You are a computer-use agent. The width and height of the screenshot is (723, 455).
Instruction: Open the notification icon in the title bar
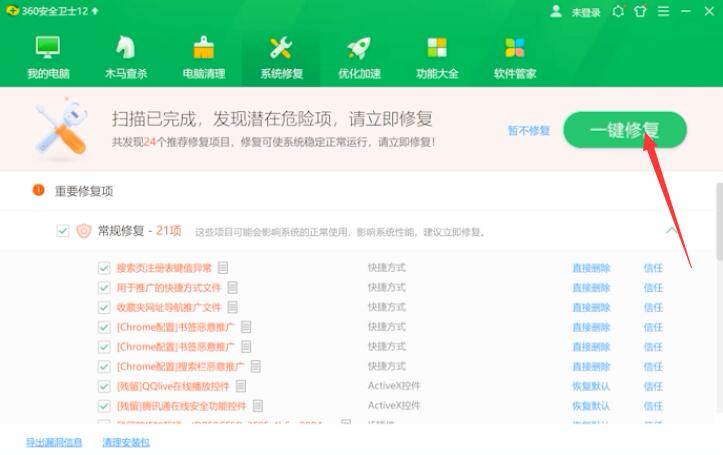tap(618, 11)
